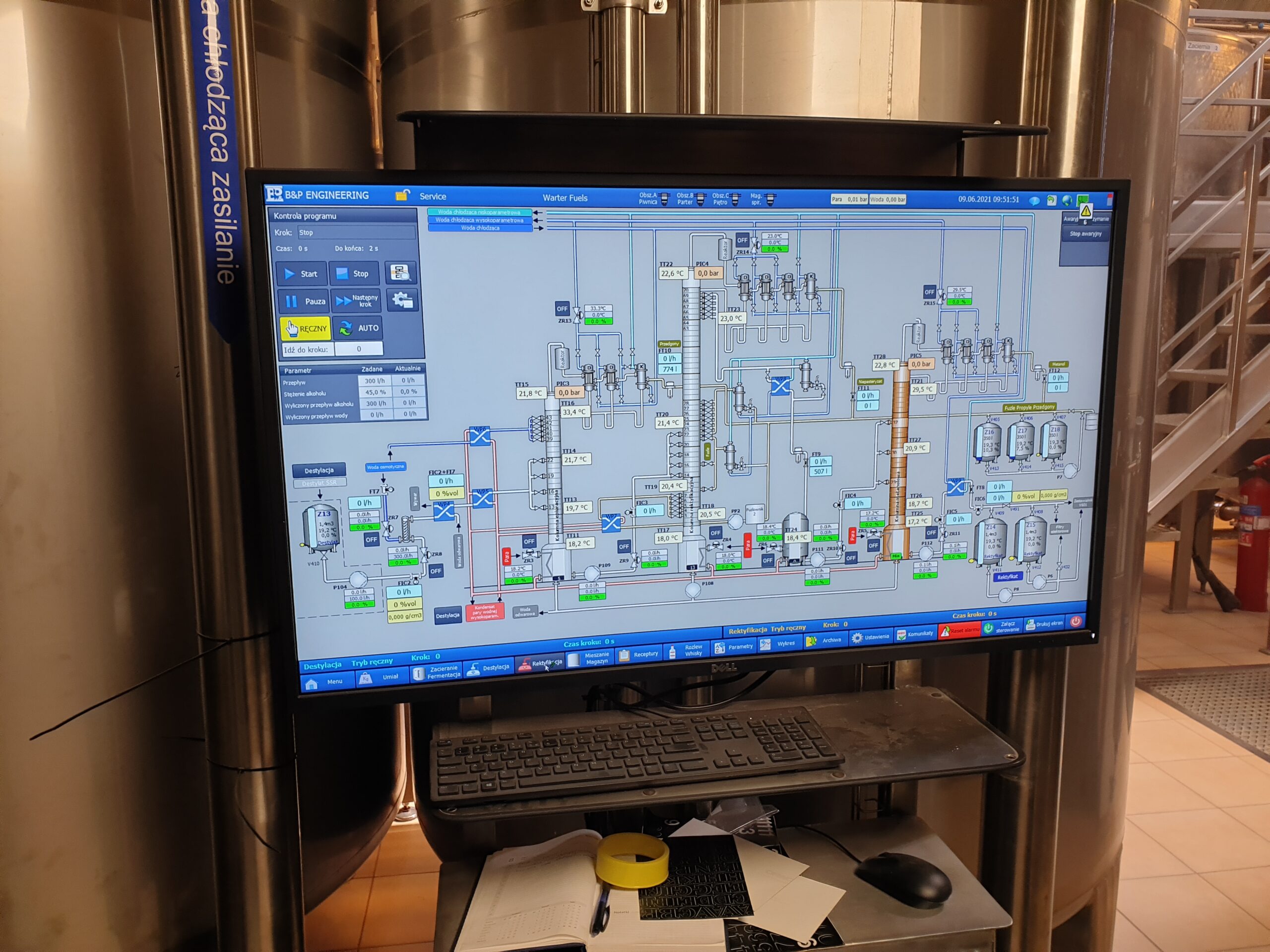Click the B&P Engineering logo
The width and height of the screenshot is (1270, 952).
[274, 194]
